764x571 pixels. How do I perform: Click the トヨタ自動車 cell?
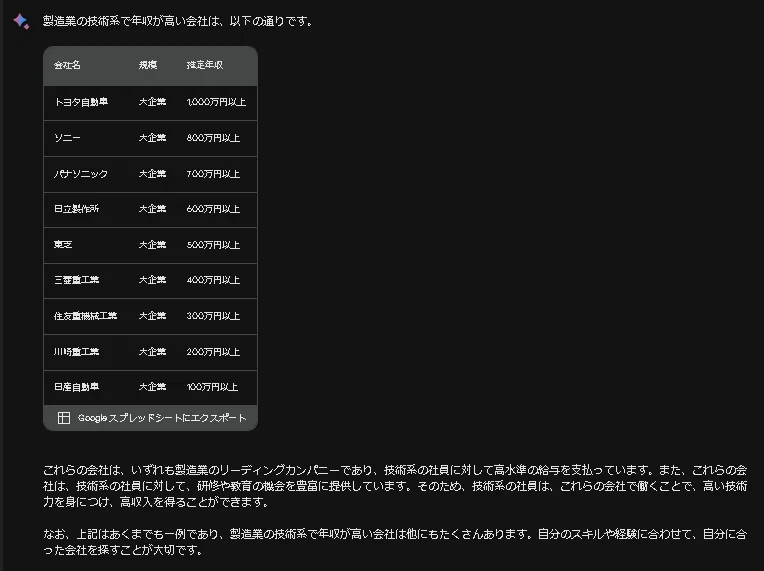81,102
